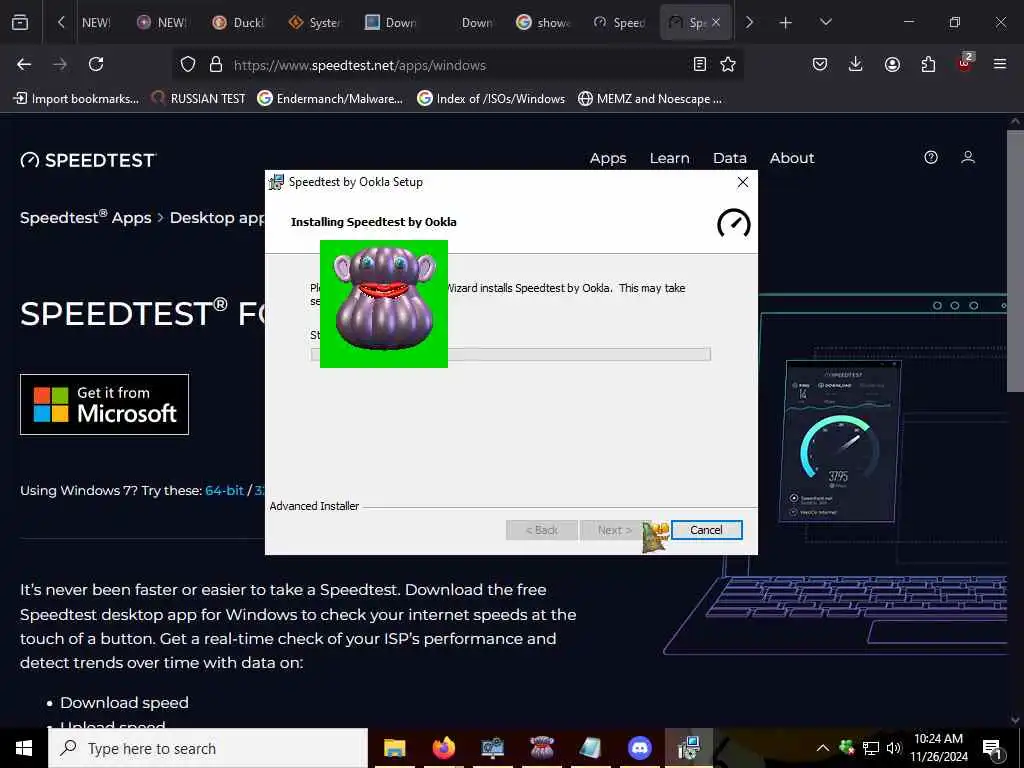The width and height of the screenshot is (1024, 768).
Task: Open Apps menu on Speedtest site
Action: pos(608,158)
